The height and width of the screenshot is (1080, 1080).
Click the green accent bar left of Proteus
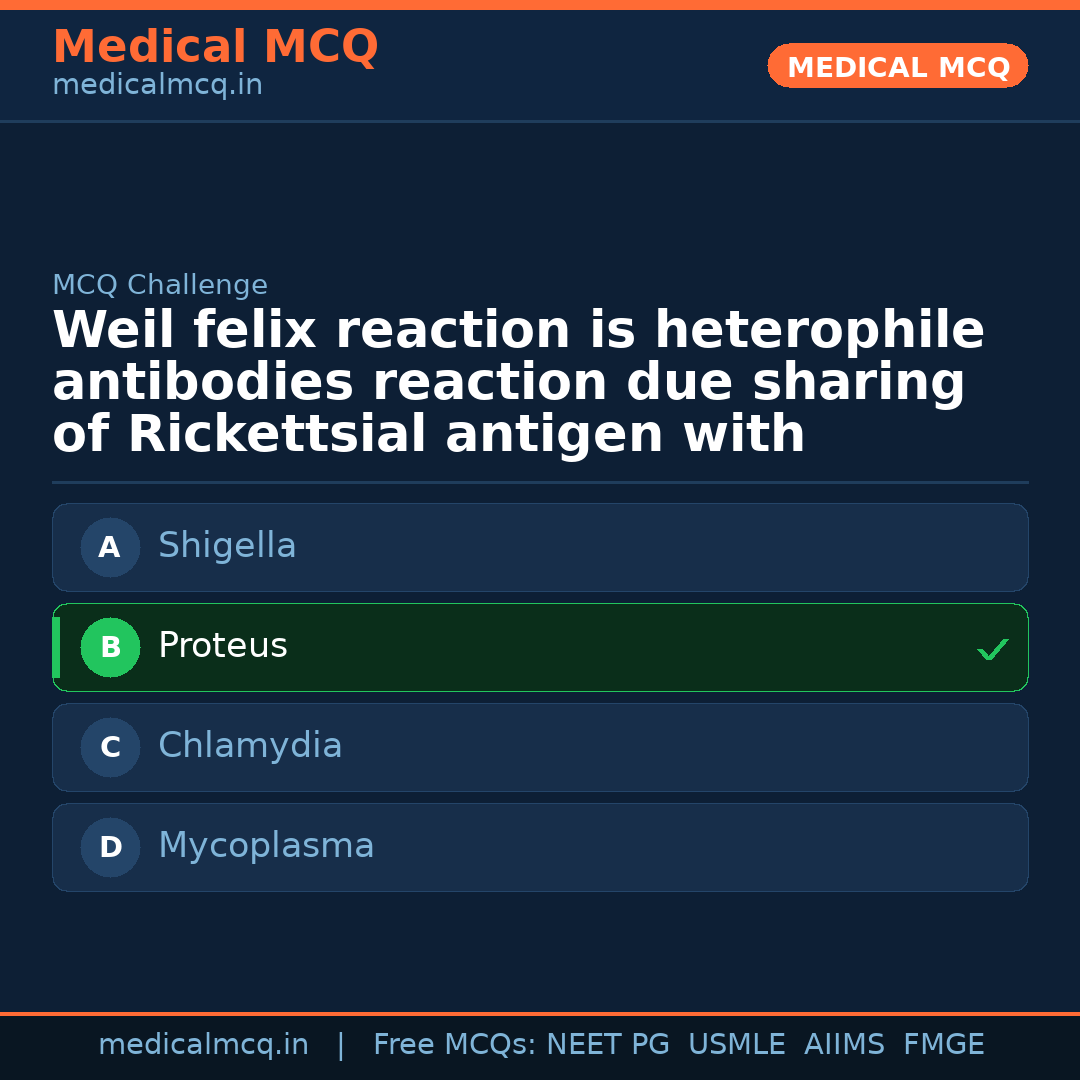(x=56, y=647)
